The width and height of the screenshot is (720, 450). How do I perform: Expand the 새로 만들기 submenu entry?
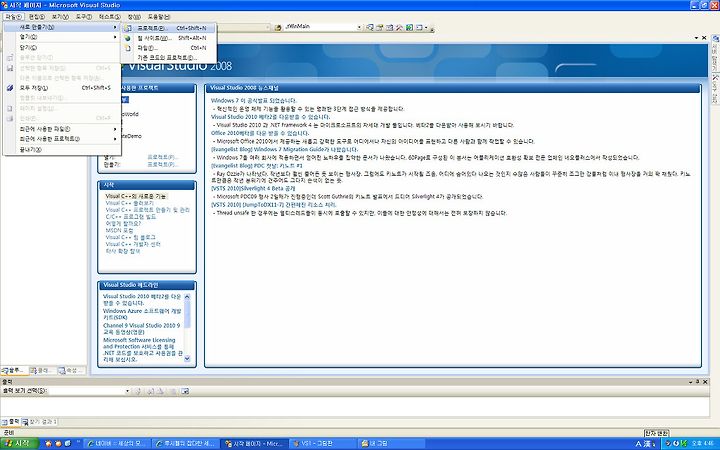(62, 27)
